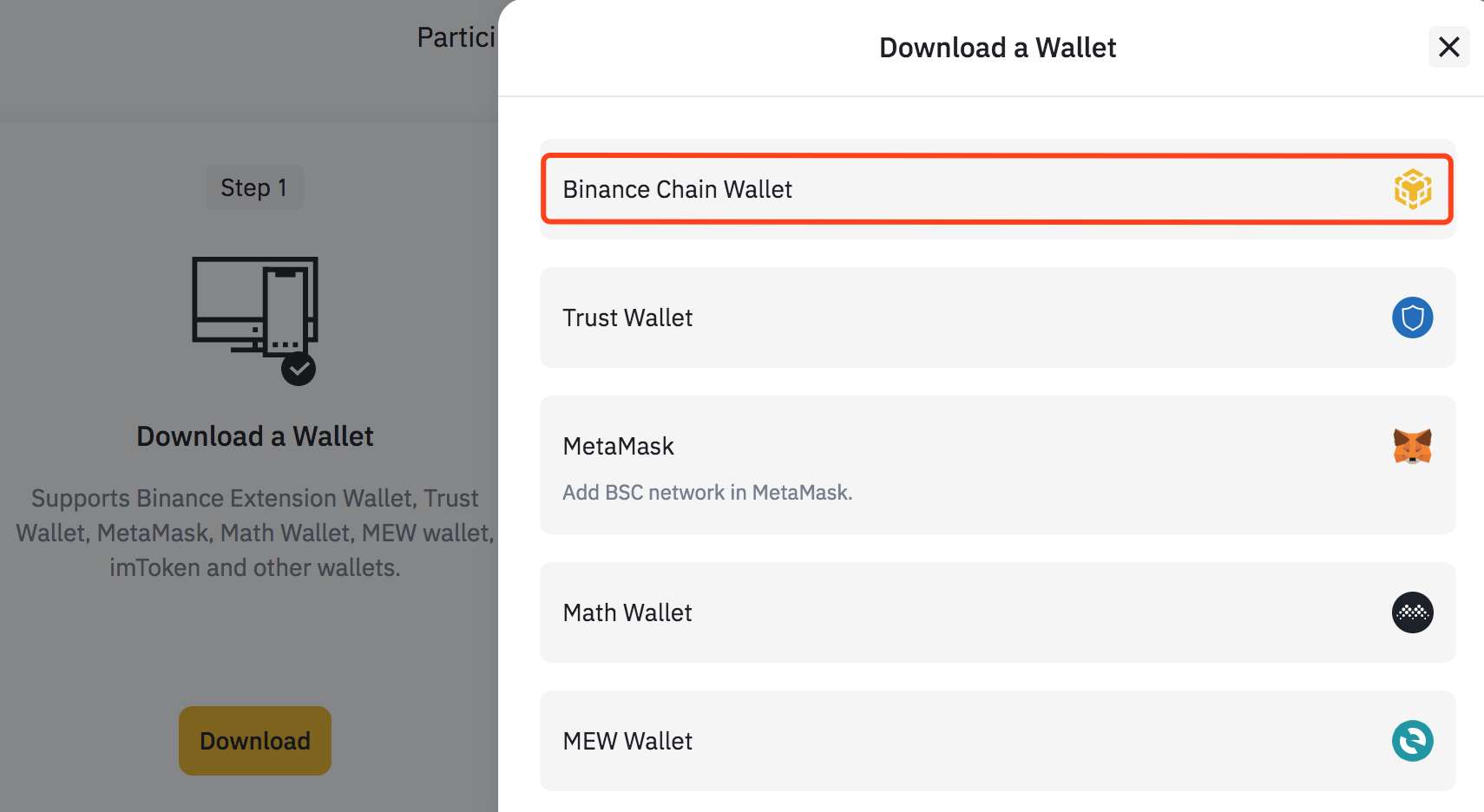
Task: Click the Math Wallet dark round icon
Action: coord(1413,612)
